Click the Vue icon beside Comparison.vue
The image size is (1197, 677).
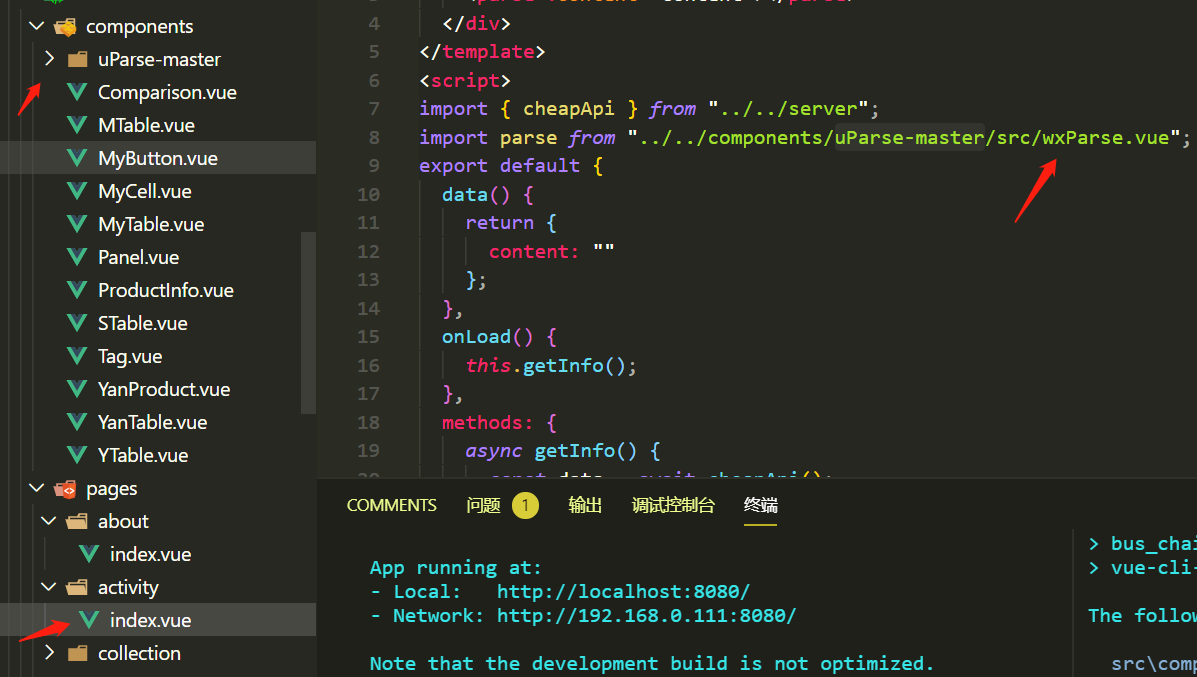coord(79,91)
